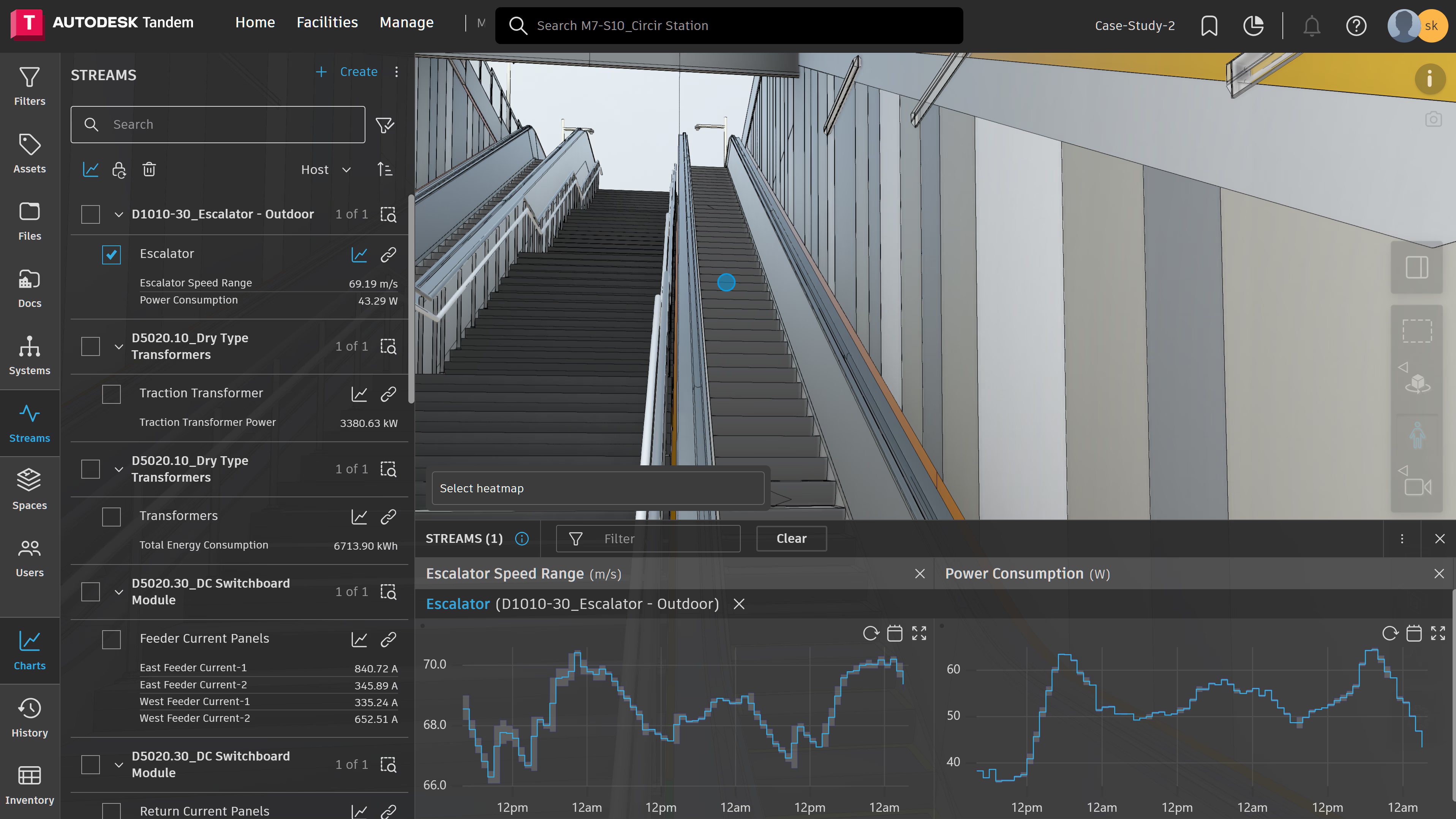Collapse the D1010-30_Escalator - Outdoor group
1456x819 pixels.
tap(119, 214)
